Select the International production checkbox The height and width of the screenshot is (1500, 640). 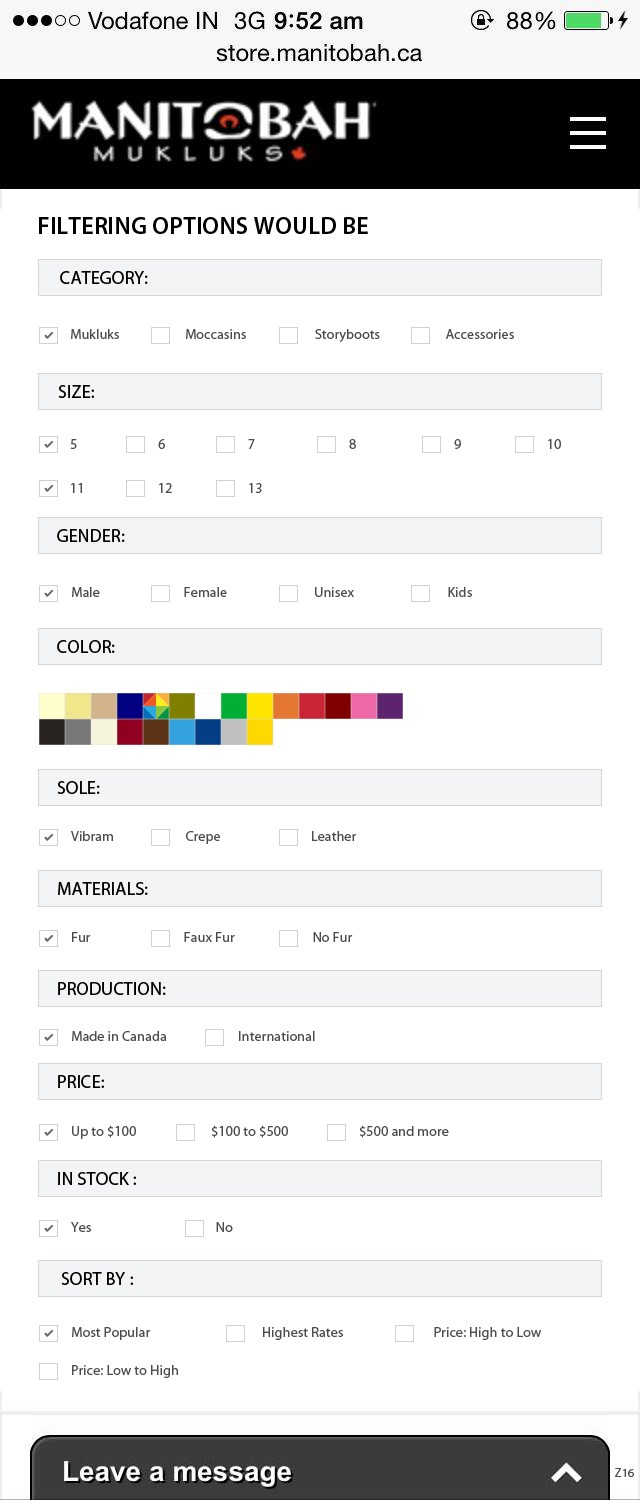point(214,1037)
